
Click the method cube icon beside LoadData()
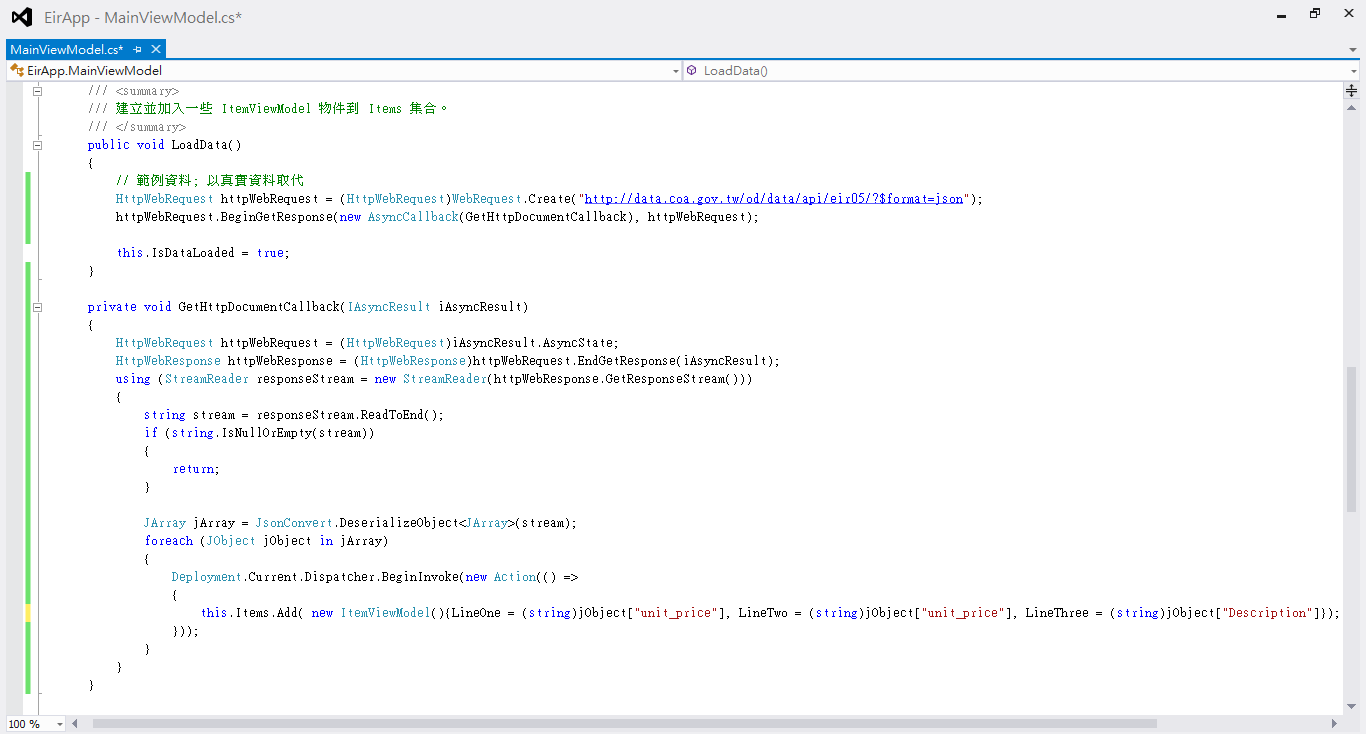pos(692,71)
